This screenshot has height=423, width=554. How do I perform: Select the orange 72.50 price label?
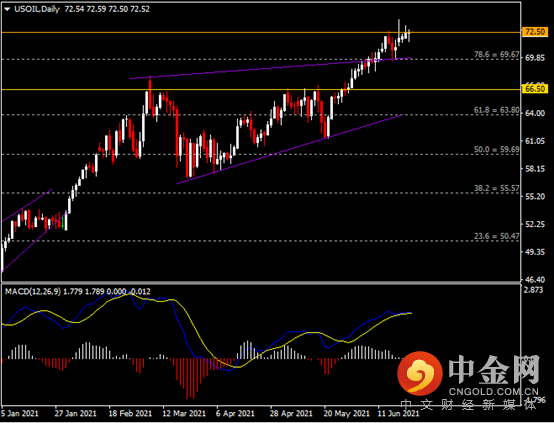[535, 32]
